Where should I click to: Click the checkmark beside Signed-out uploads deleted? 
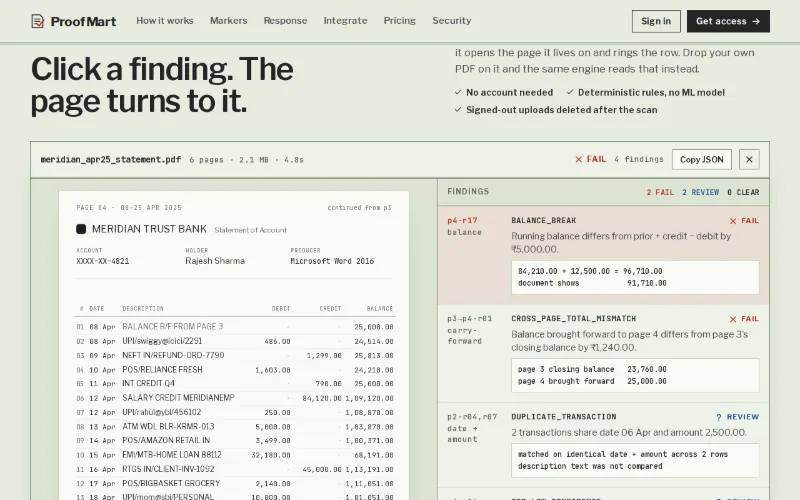click(458, 110)
